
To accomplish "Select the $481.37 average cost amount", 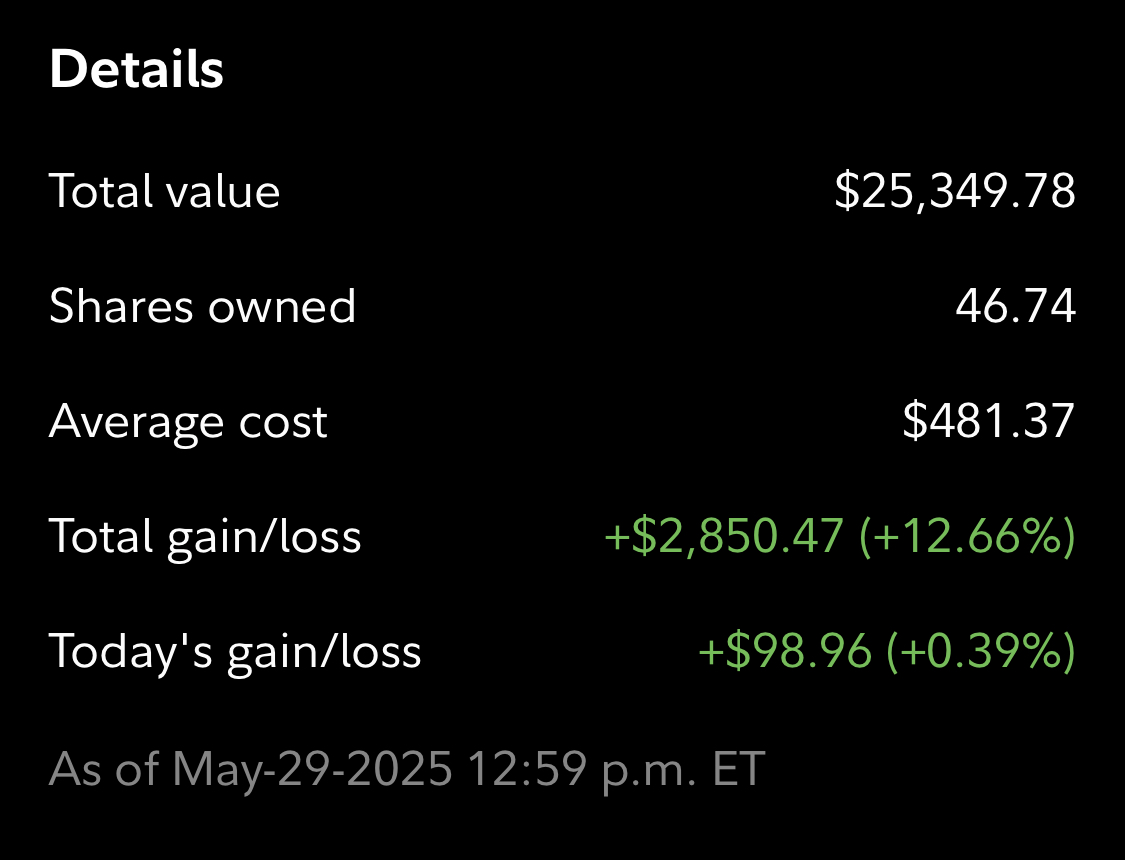I will coord(989,420).
